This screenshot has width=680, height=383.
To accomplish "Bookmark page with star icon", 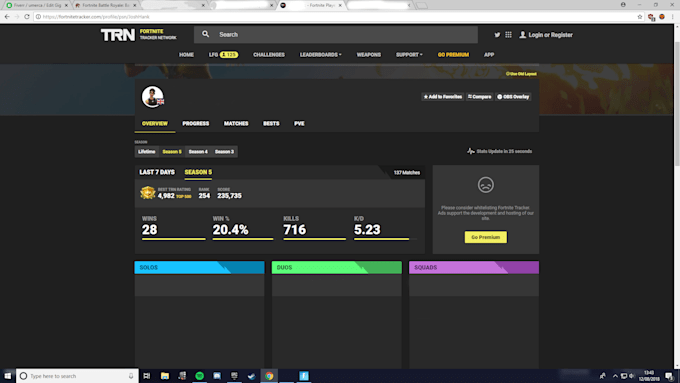I will coord(640,16).
